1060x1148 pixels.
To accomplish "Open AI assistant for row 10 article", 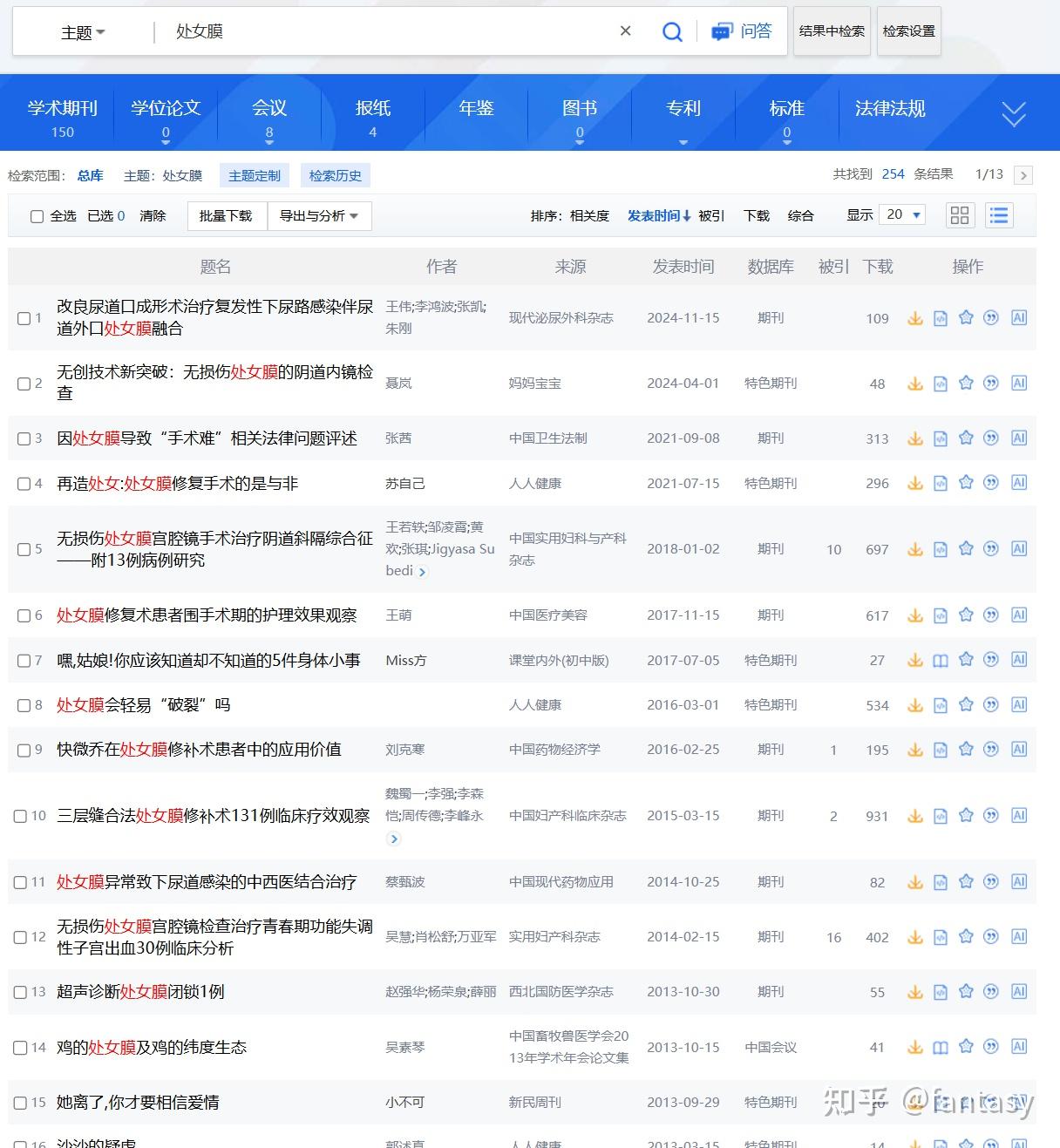I will [1018, 815].
